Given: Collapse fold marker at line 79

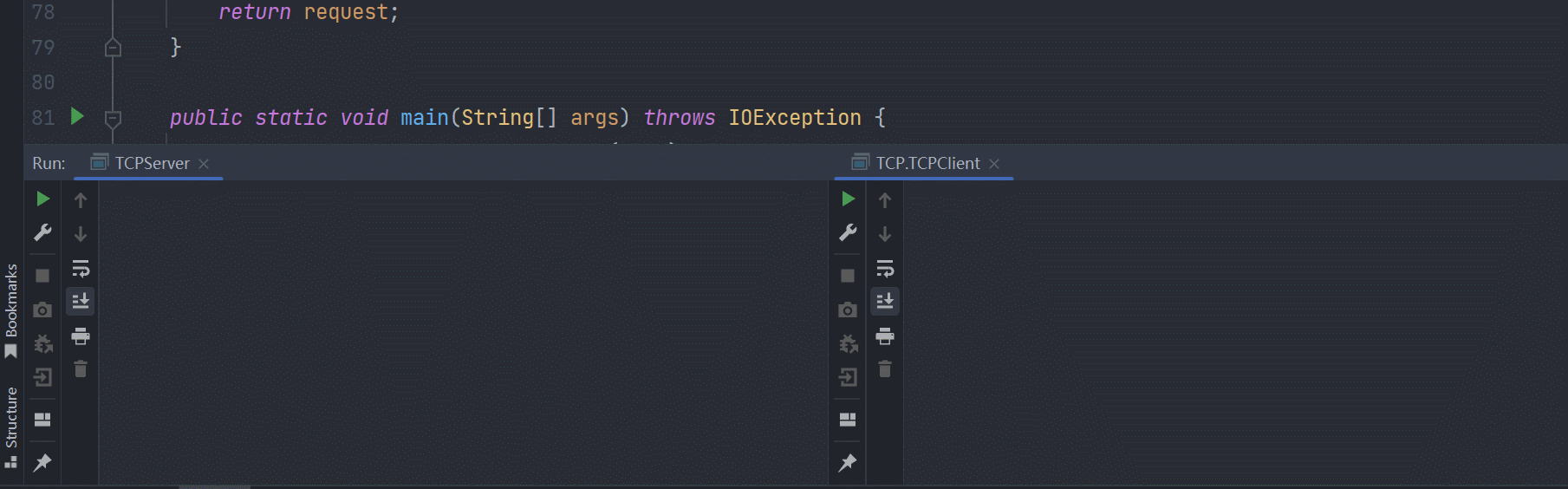Looking at the screenshot, I should 113,47.
